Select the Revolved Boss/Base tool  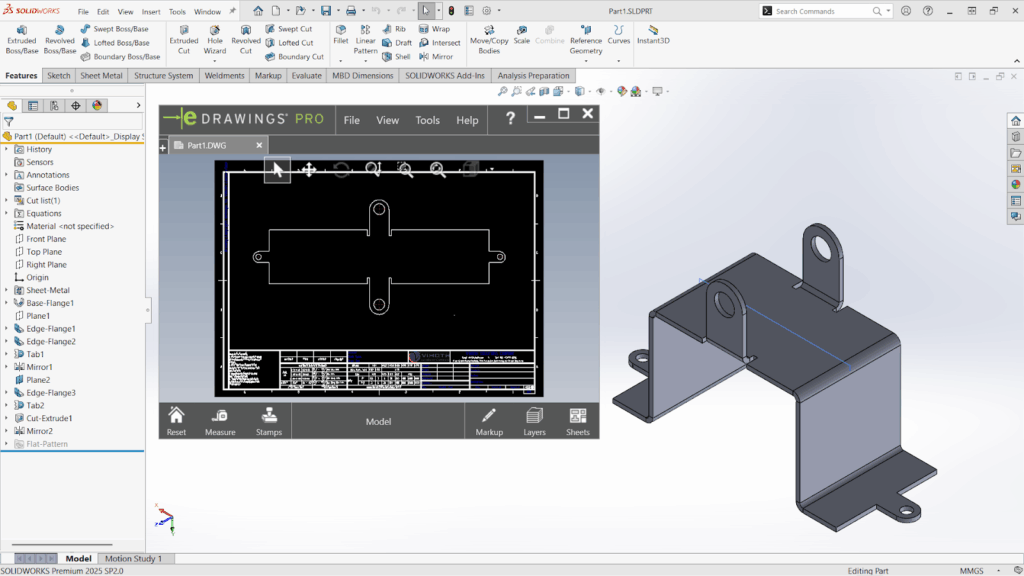59,40
